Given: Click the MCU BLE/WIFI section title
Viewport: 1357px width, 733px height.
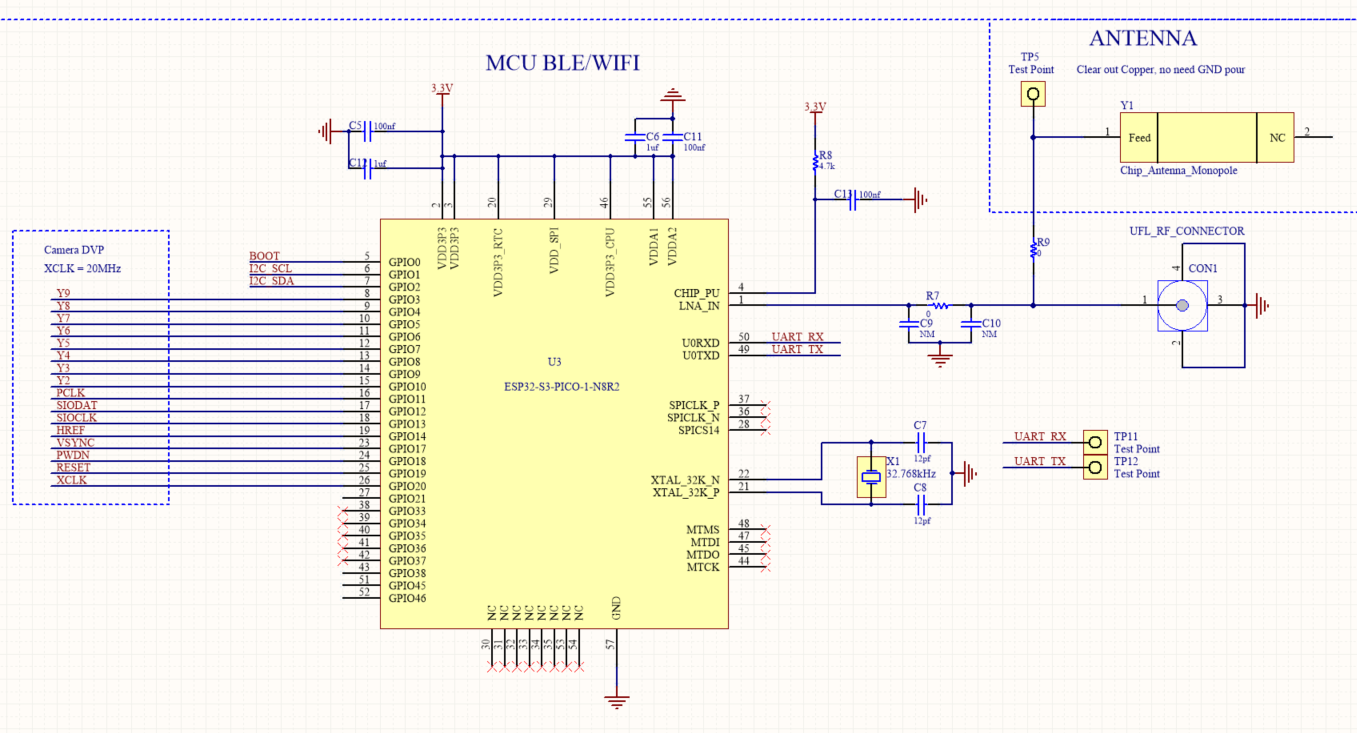Looking at the screenshot, I should [x=562, y=63].
